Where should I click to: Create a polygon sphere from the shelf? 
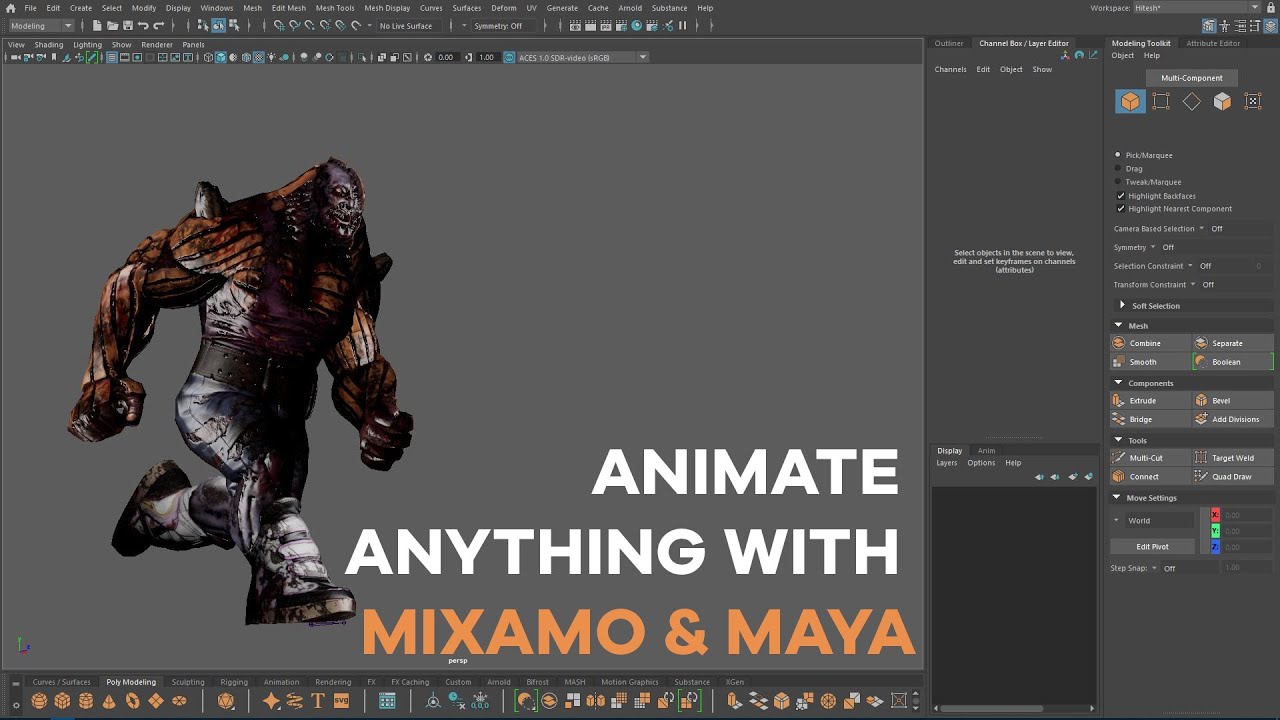tap(39, 701)
